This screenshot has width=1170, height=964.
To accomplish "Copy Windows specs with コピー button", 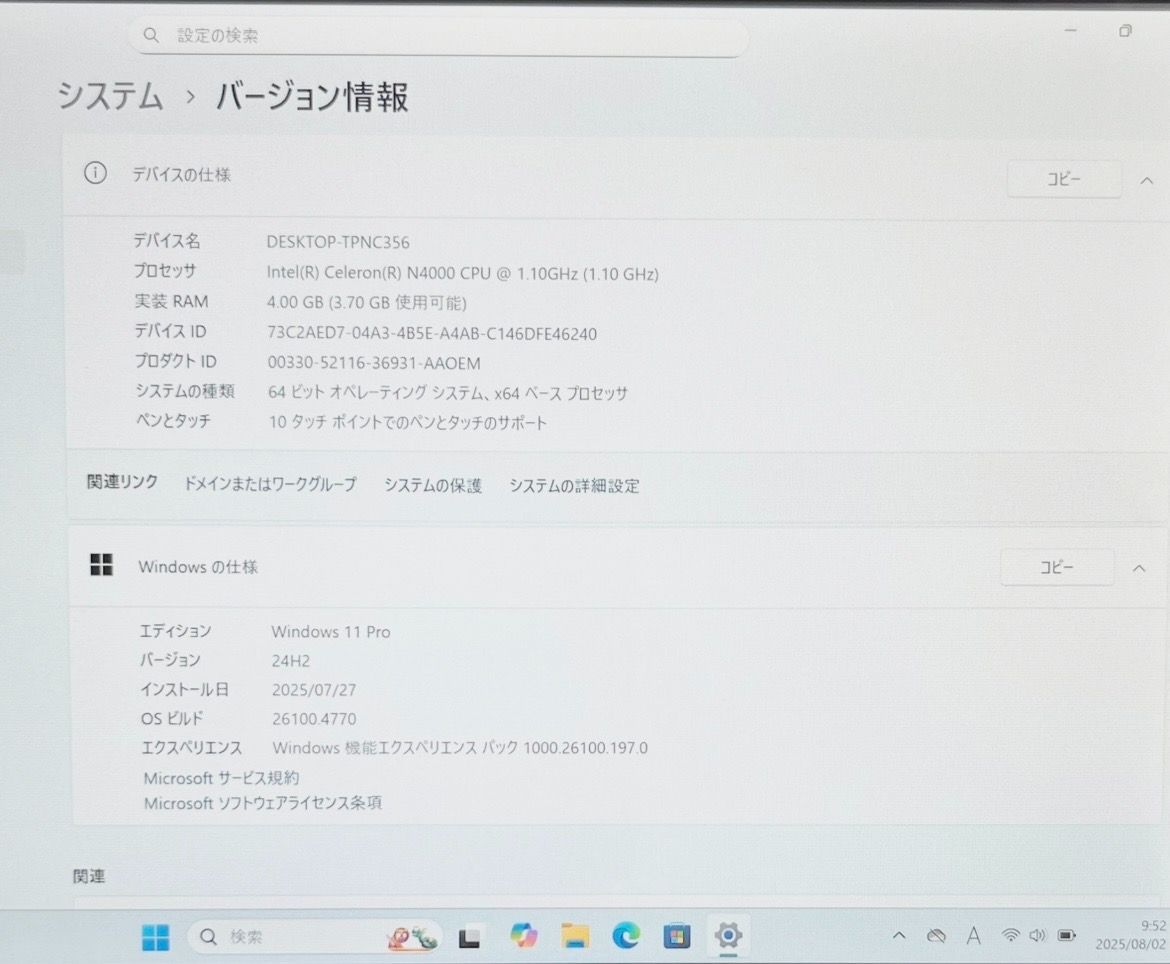I will click(1057, 568).
